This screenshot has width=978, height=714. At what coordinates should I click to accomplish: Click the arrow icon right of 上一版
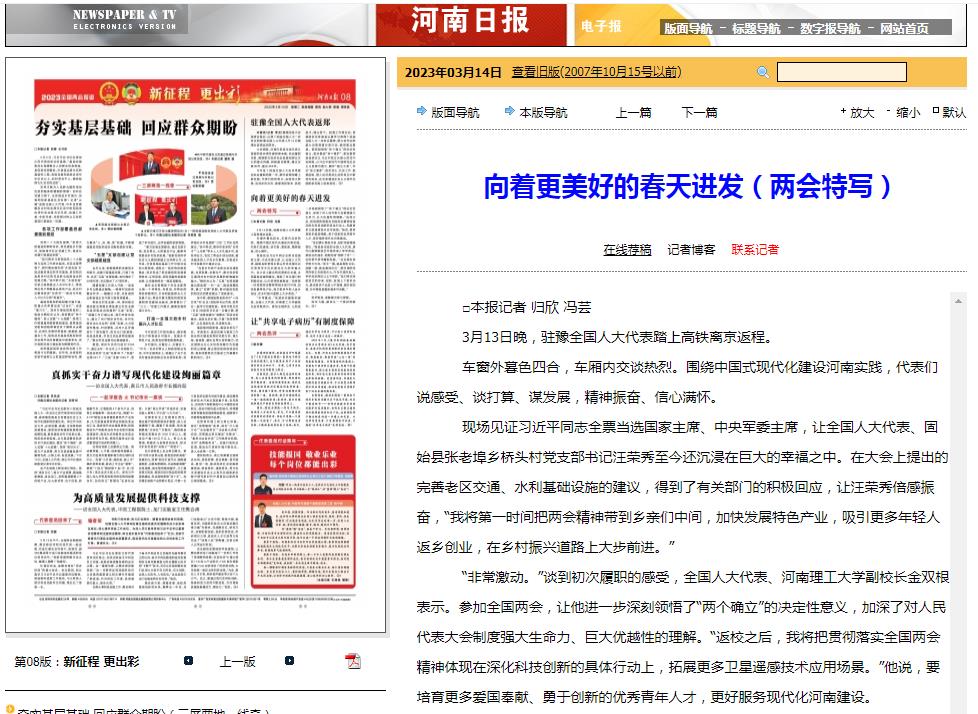coord(289,661)
